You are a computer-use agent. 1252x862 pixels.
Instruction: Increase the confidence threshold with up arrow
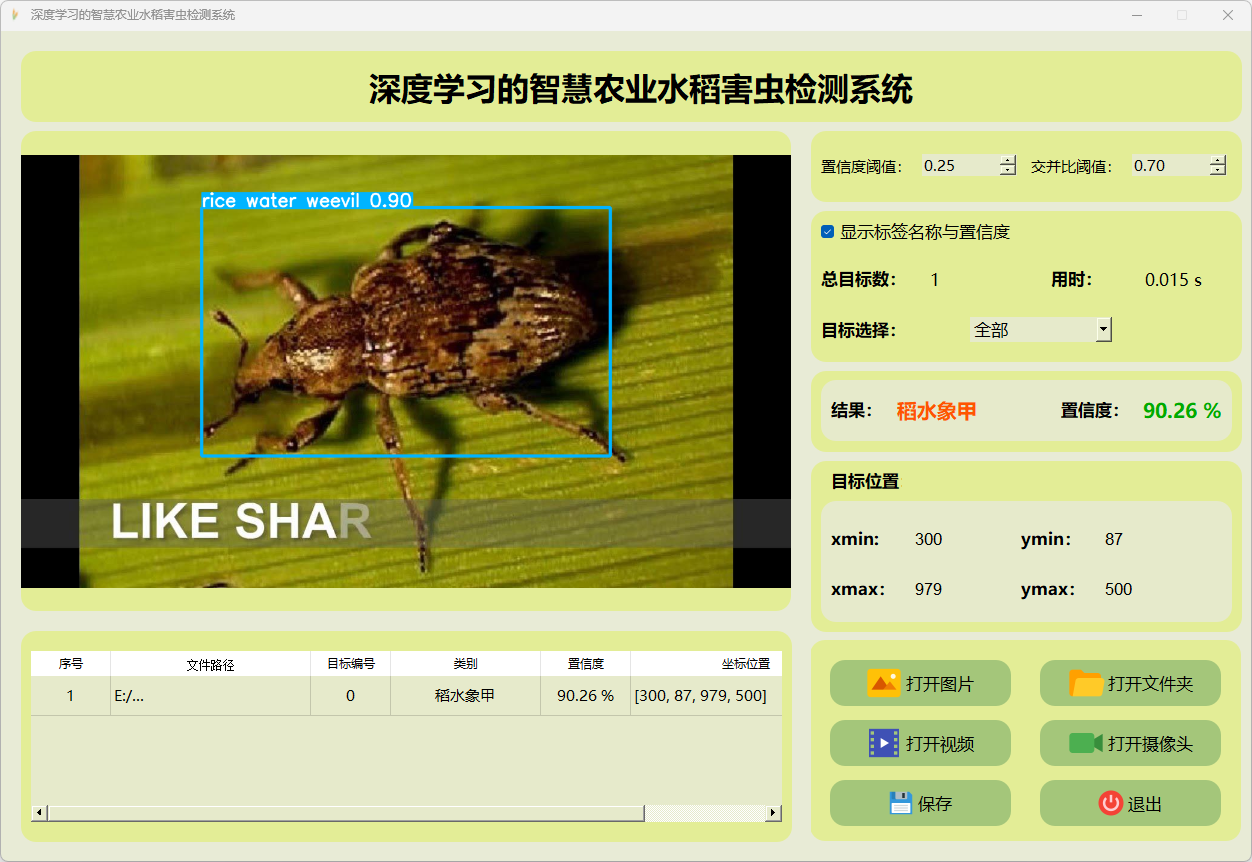click(1007, 160)
